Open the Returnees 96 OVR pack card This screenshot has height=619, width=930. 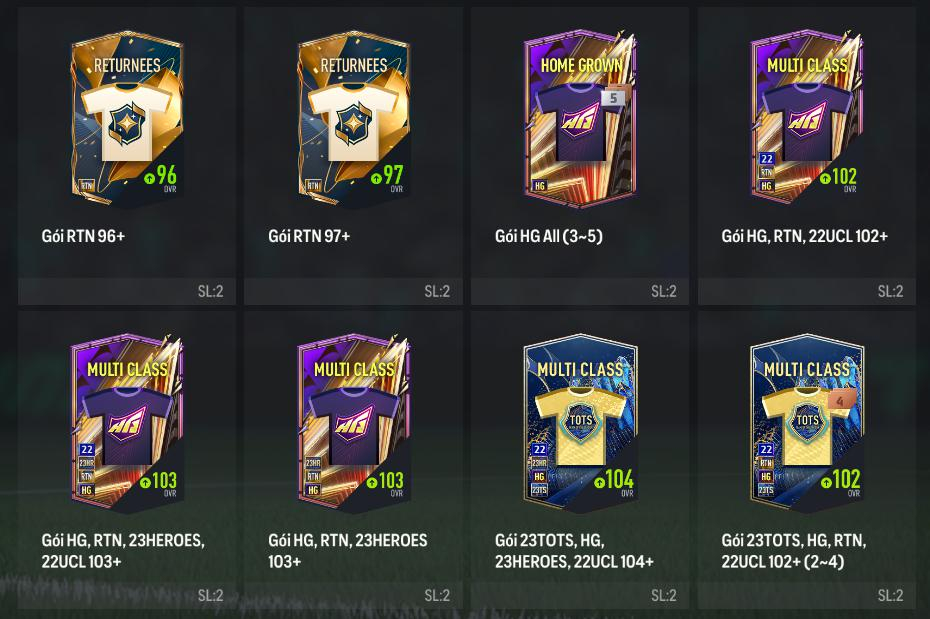coord(127,119)
